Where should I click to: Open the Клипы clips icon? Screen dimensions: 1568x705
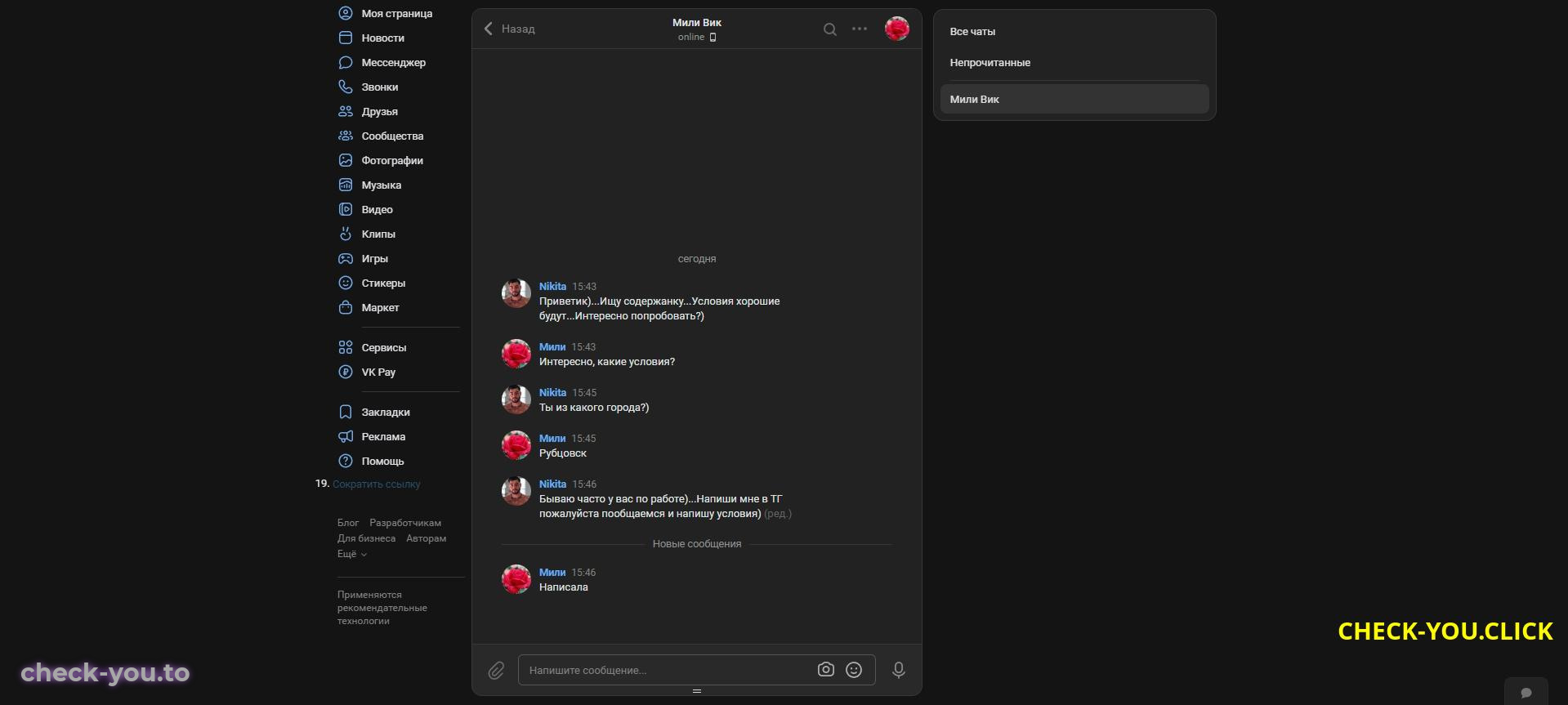pyautogui.click(x=346, y=234)
